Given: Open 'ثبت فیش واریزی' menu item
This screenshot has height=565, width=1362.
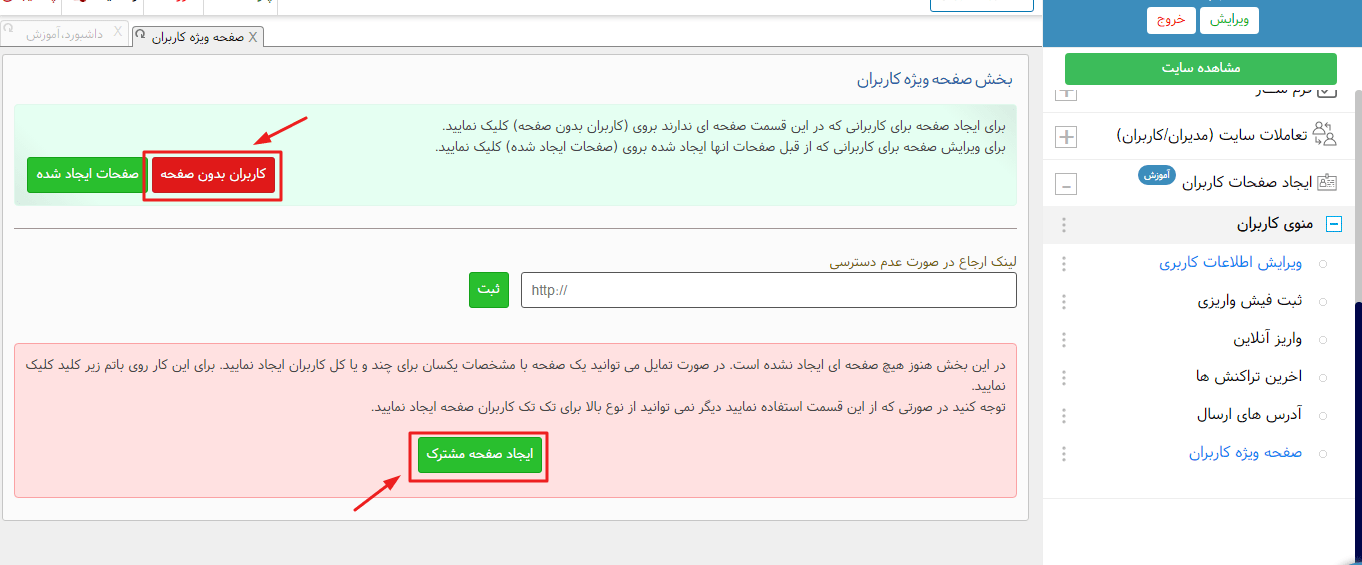Looking at the screenshot, I should (1250, 301).
